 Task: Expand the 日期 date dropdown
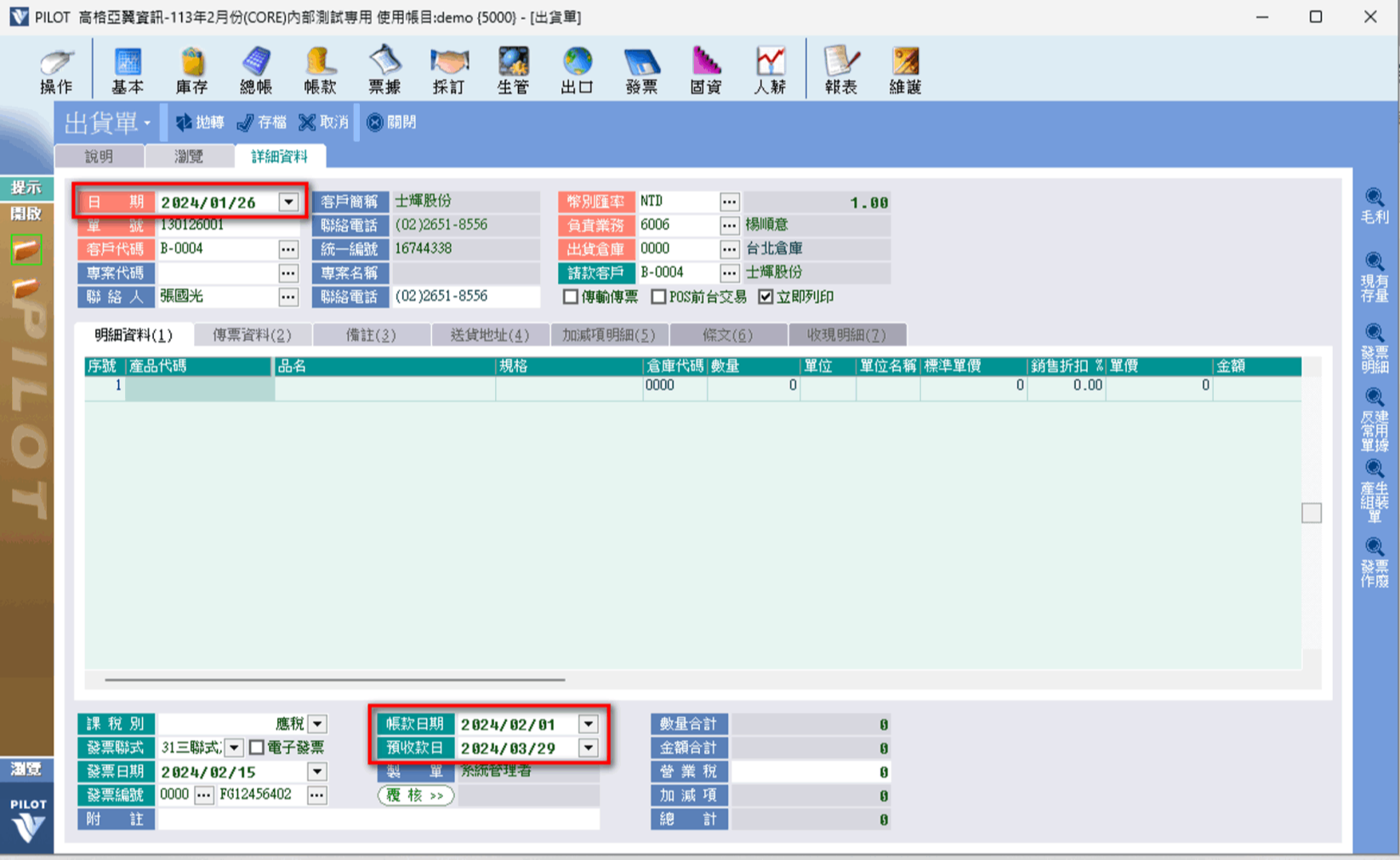289,202
